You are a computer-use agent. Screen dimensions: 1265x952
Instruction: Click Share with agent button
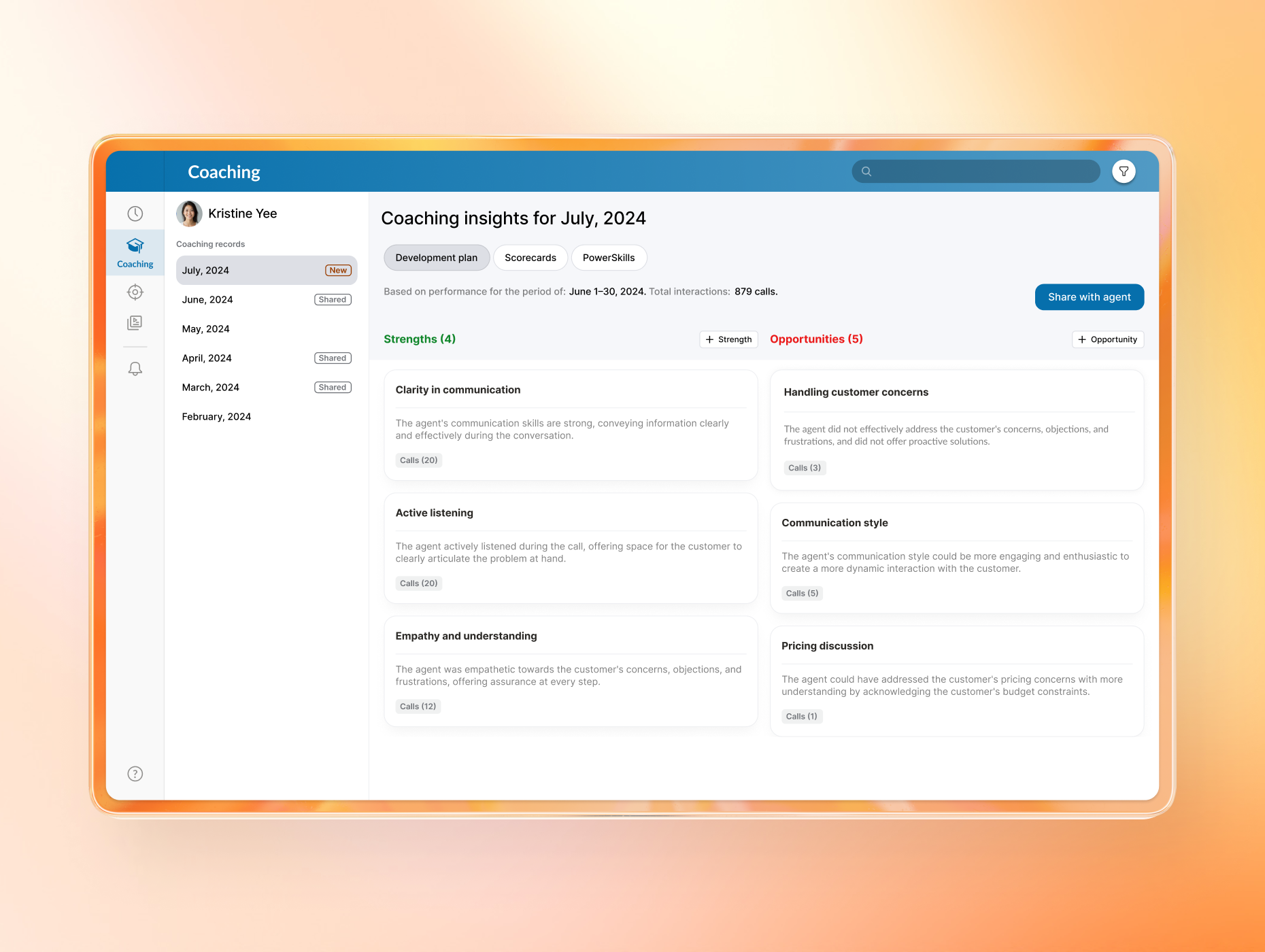click(x=1089, y=297)
